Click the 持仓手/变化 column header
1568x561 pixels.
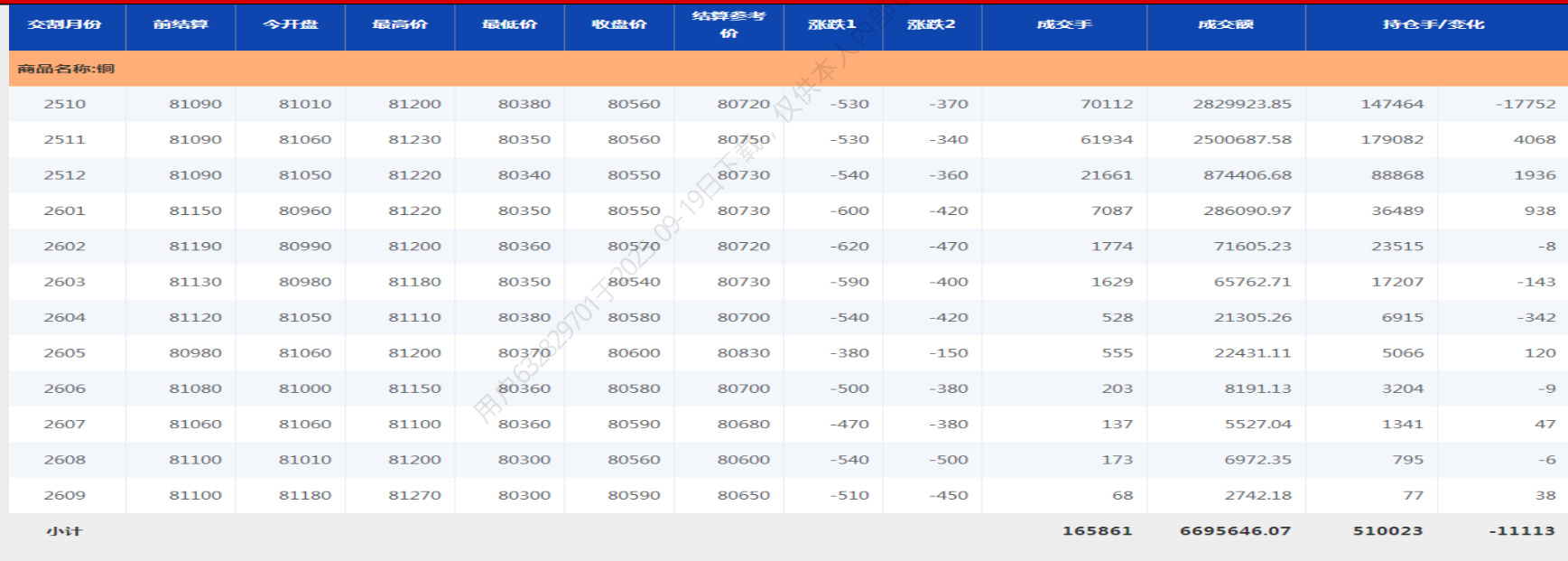[x=1433, y=24]
